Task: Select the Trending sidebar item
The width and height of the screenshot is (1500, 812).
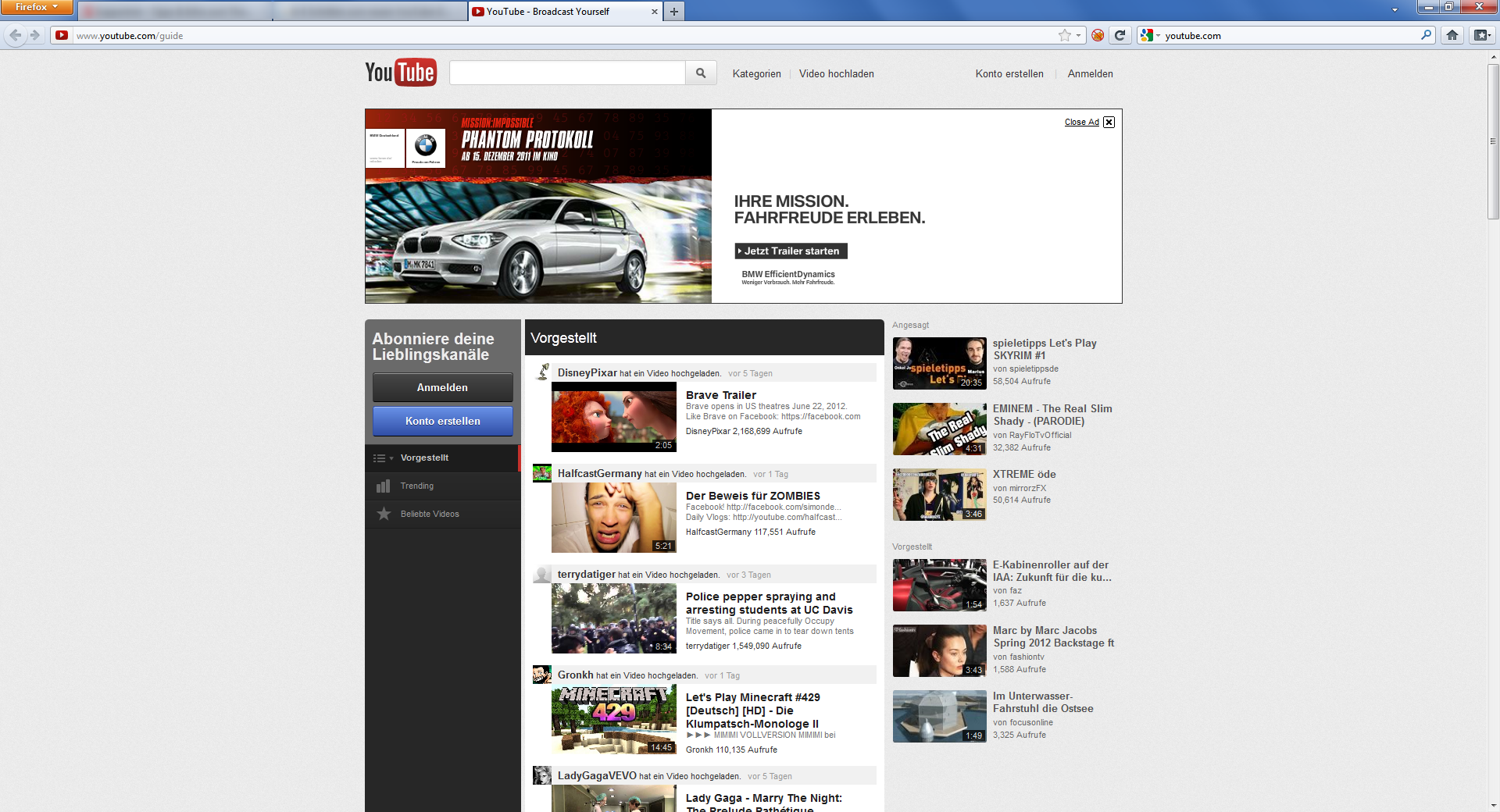Action: pyautogui.click(x=442, y=486)
